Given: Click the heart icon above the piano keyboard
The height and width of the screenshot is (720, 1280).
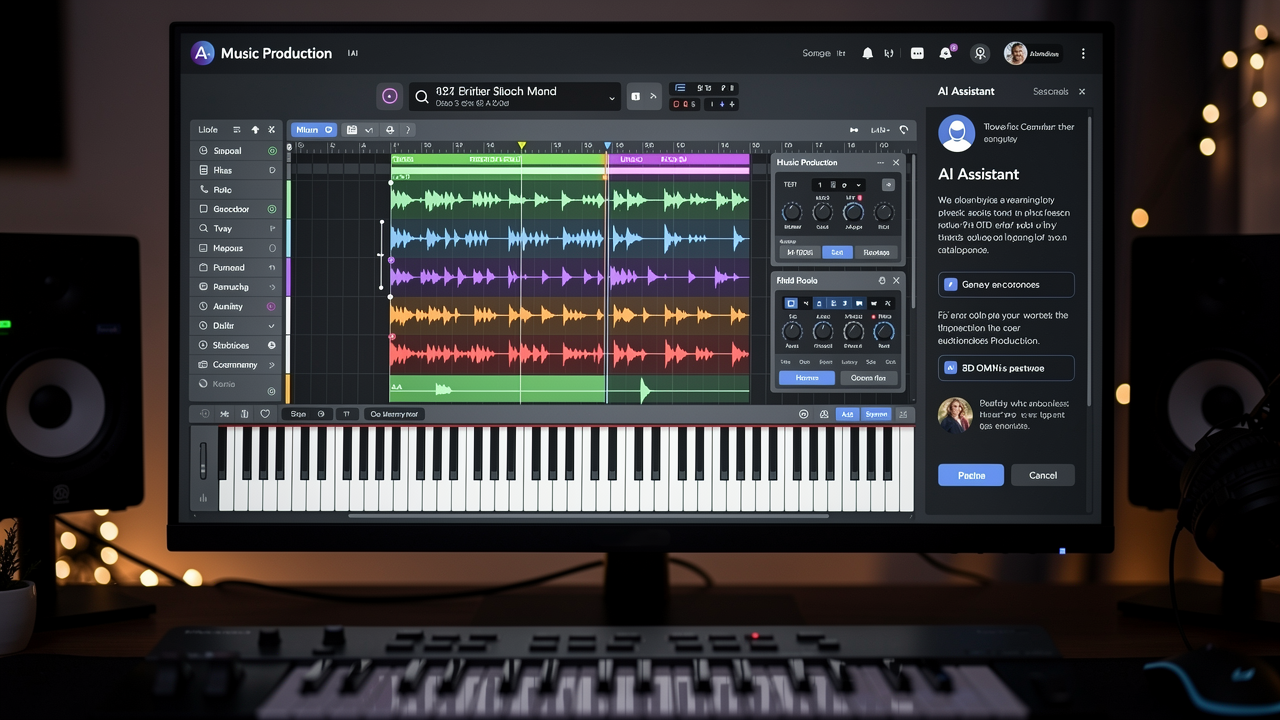Looking at the screenshot, I should [x=265, y=414].
